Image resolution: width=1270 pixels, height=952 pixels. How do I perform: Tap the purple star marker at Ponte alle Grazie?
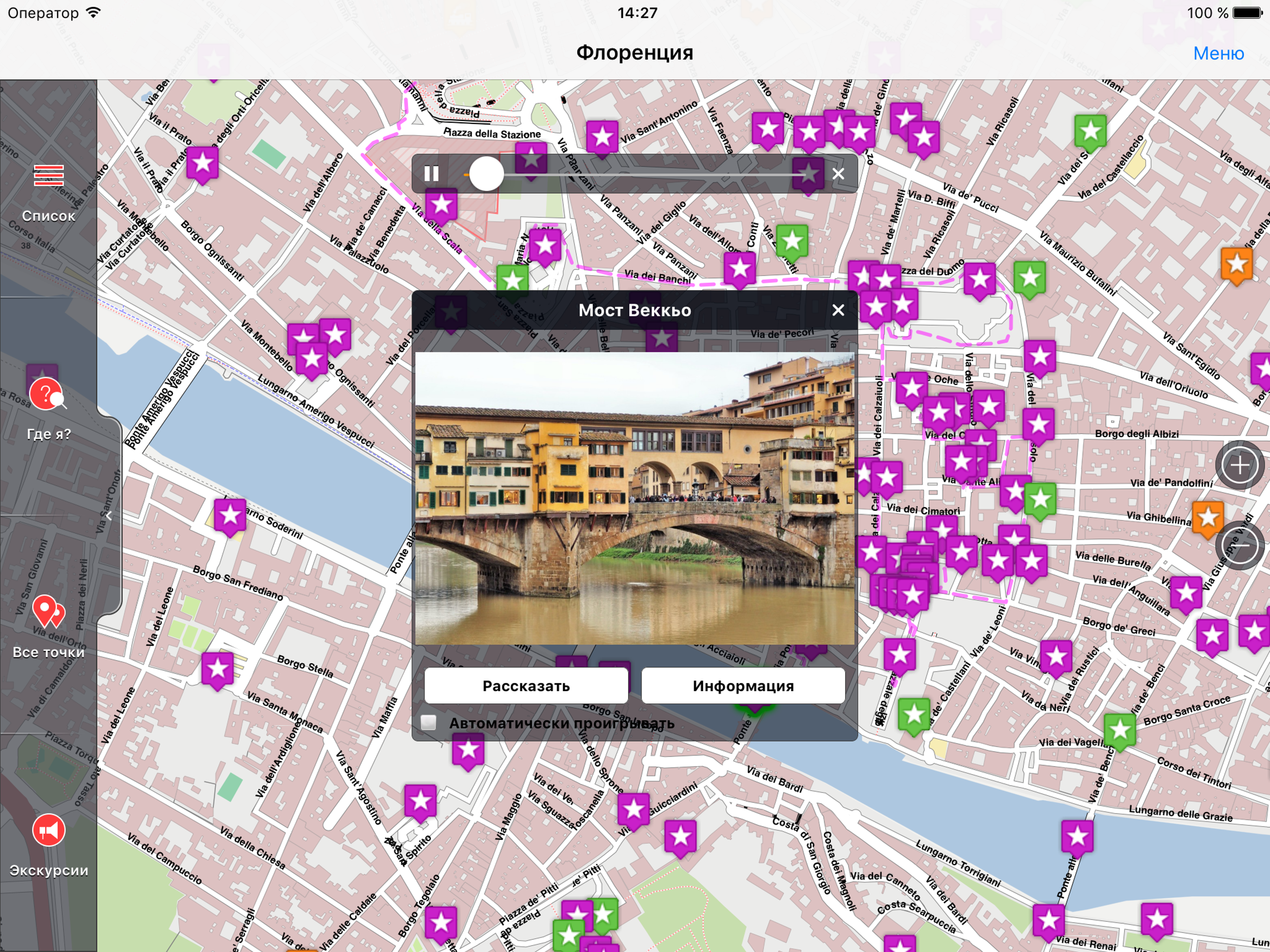[x=1077, y=837]
